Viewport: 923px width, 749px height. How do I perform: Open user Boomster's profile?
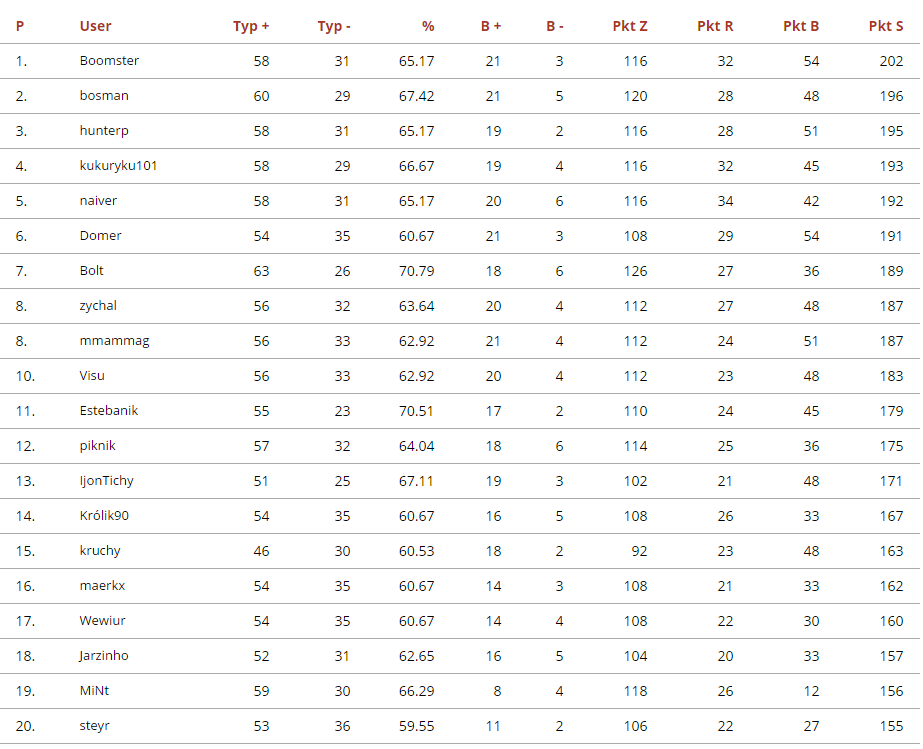tap(109, 61)
